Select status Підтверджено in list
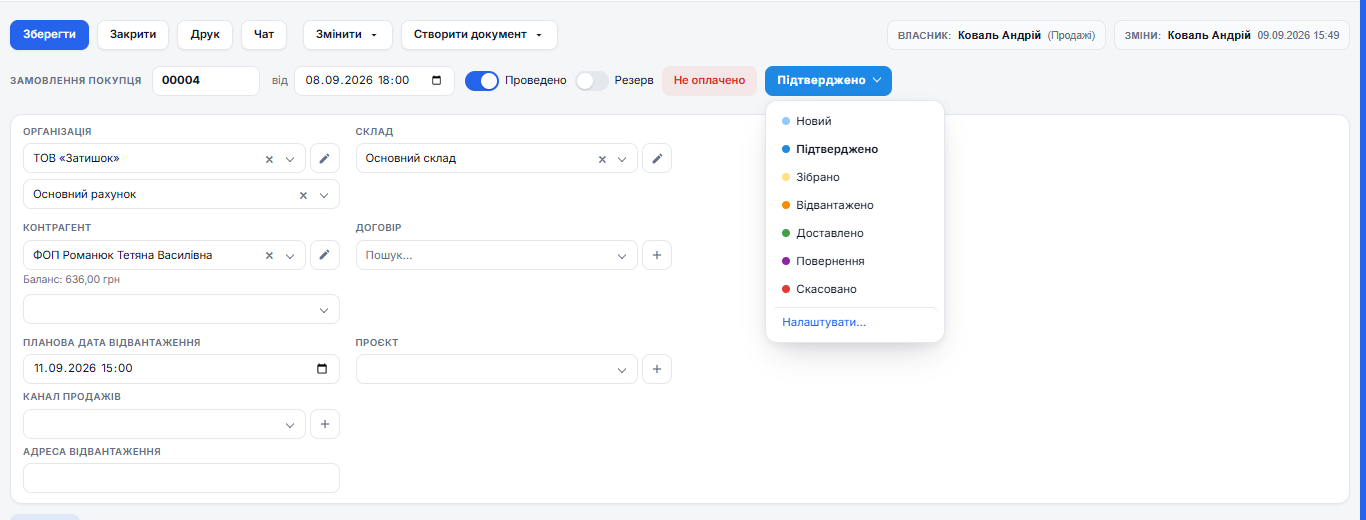The height and width of the screenshot is (520, 1366). point(855,149)
